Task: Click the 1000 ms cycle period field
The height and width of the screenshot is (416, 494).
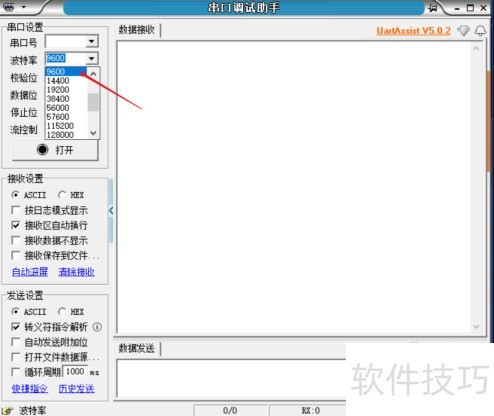Action: click(x=75, y=371)
